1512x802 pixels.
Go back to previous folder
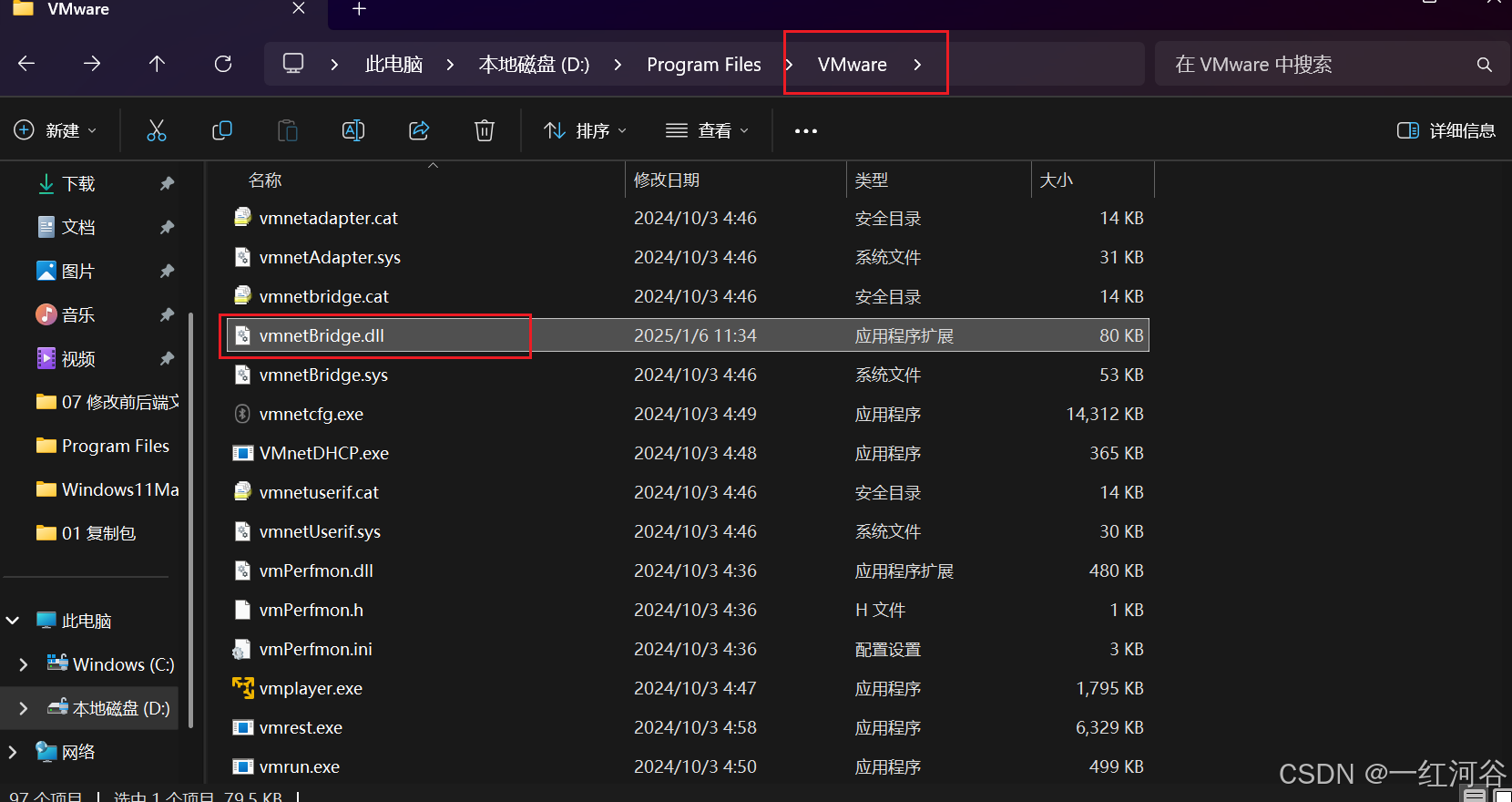click(x=26, y=64)
